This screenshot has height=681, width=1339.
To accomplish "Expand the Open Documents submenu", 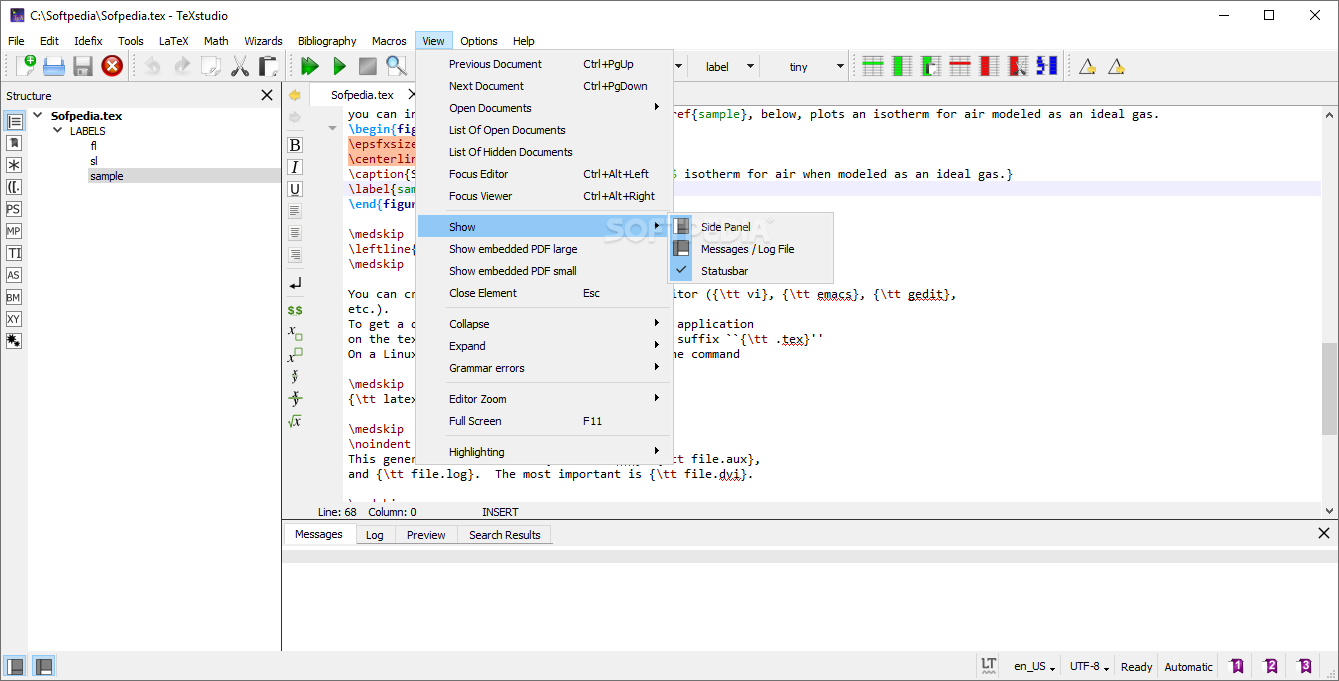I will coord(545,108).
